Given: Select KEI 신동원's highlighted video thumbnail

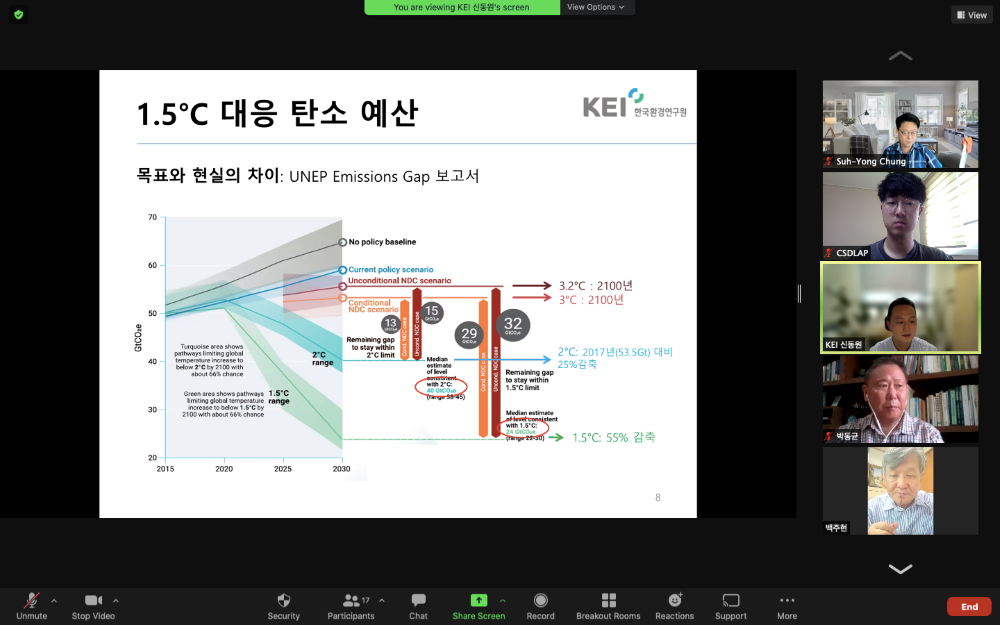Looking at the screenshot, I should pyautogui.click(x=901, y=307).
